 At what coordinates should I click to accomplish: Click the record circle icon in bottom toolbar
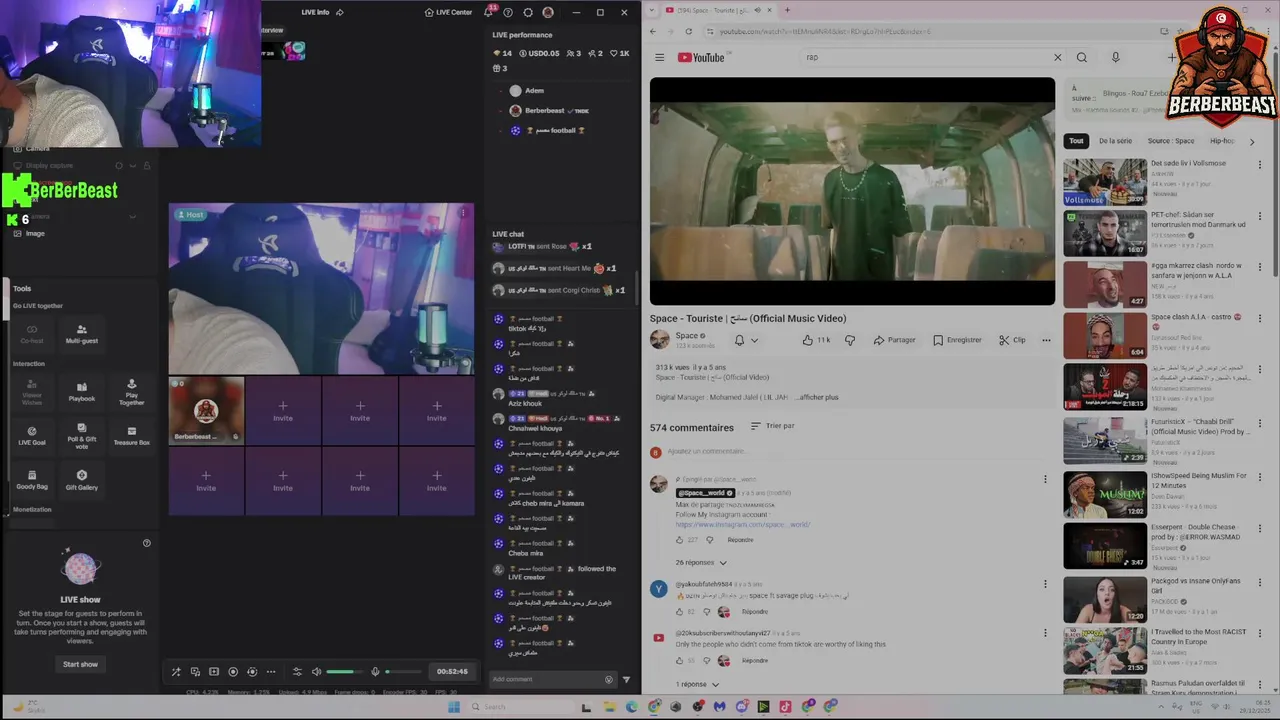[233, 672]
